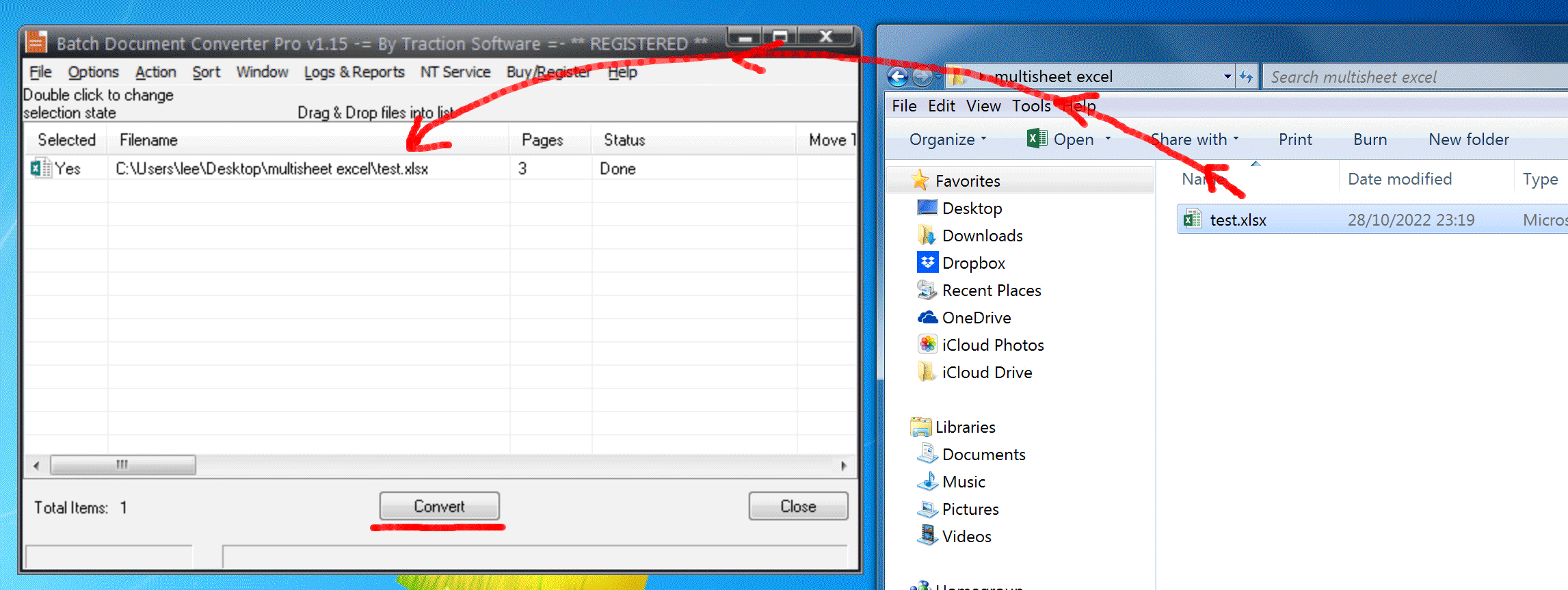Click the Music library icon
This screenshot has width=1568, height=590.
927,481
